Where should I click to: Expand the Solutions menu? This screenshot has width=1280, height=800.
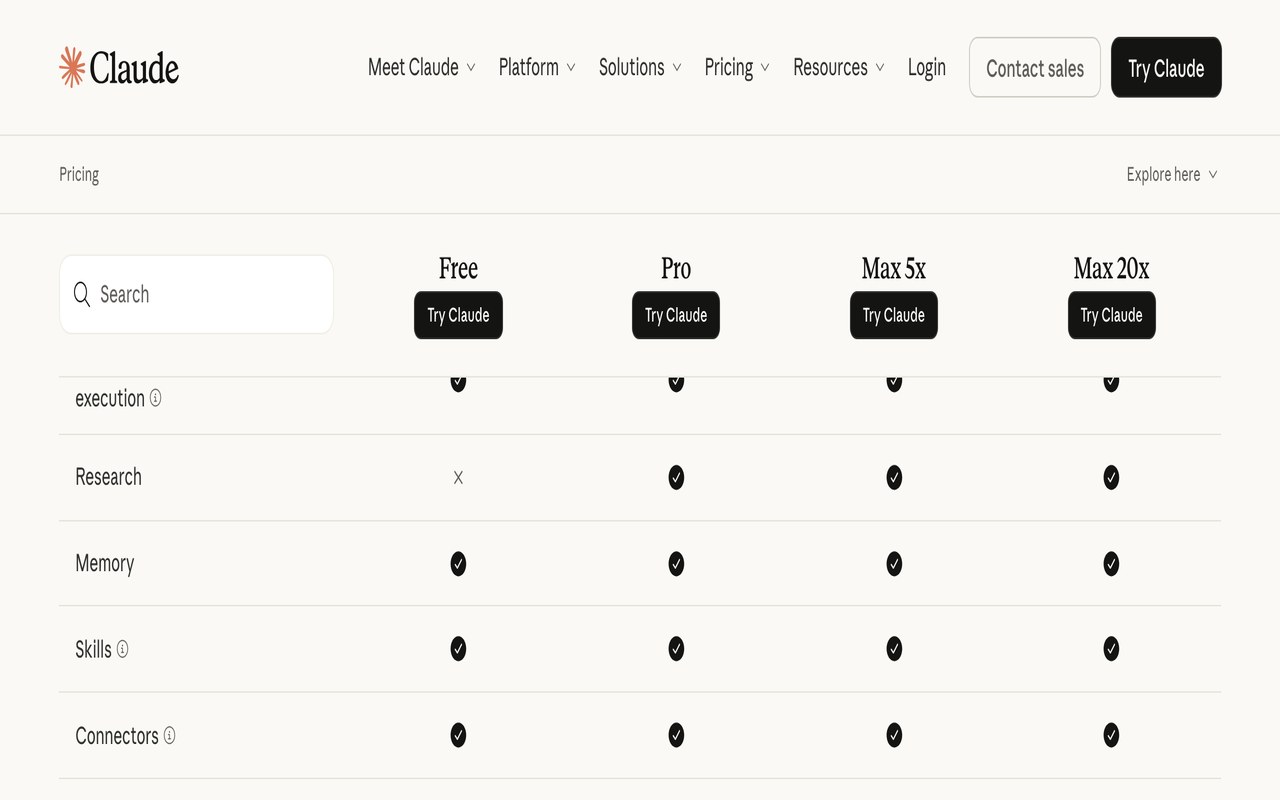pyautogui.click(x=640, y=67)
